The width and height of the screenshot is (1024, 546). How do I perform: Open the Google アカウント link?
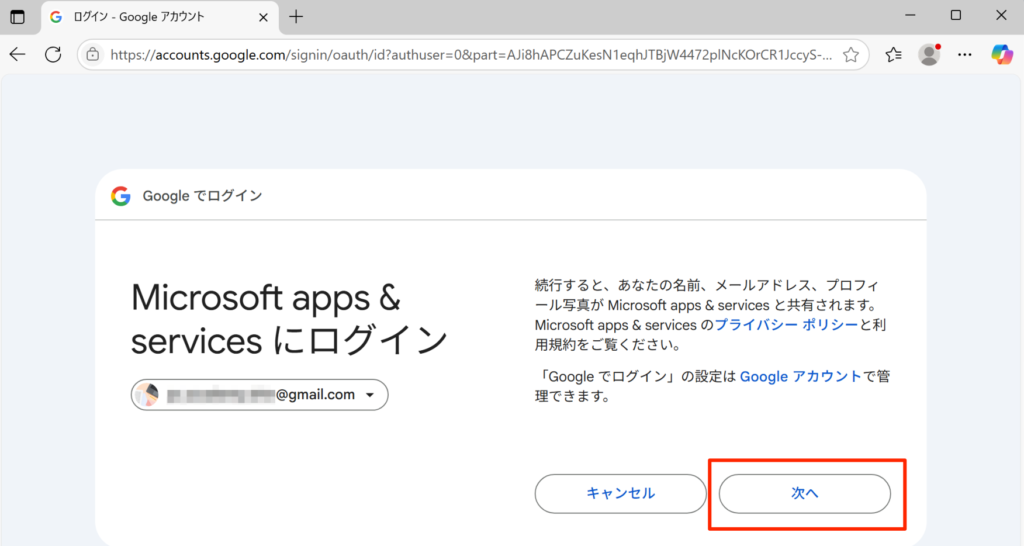[801, 376]
